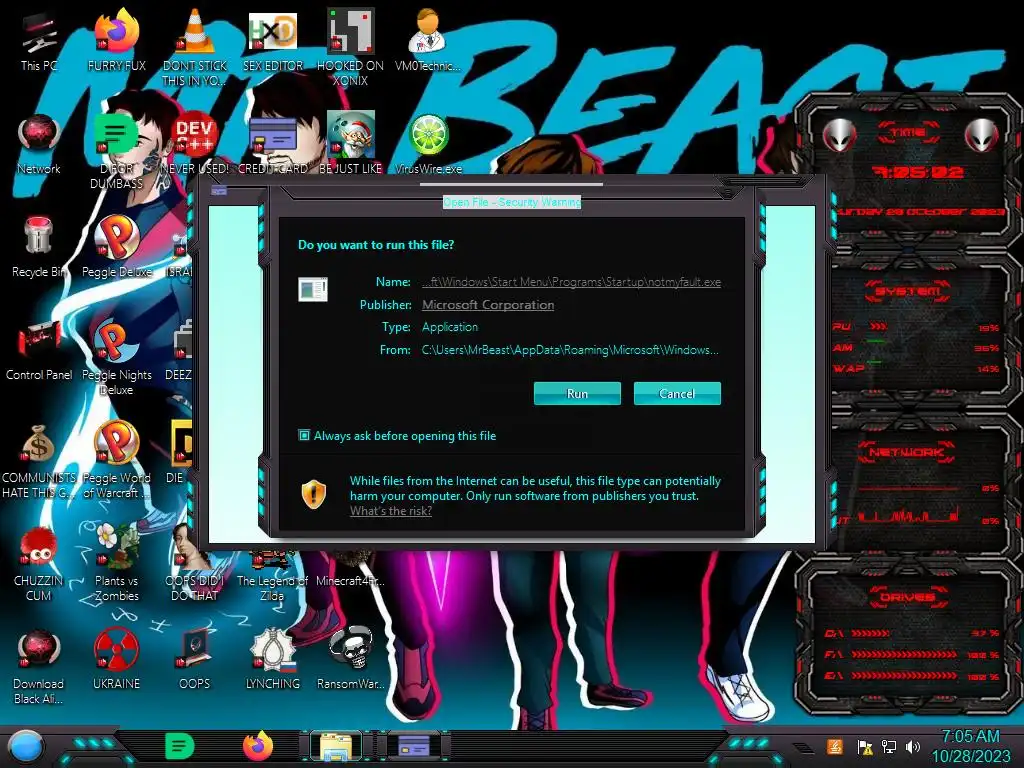Click the left alien head in TIME widget
The width and height of the screenshot is (1024, 768).
(x=838, y=135)
